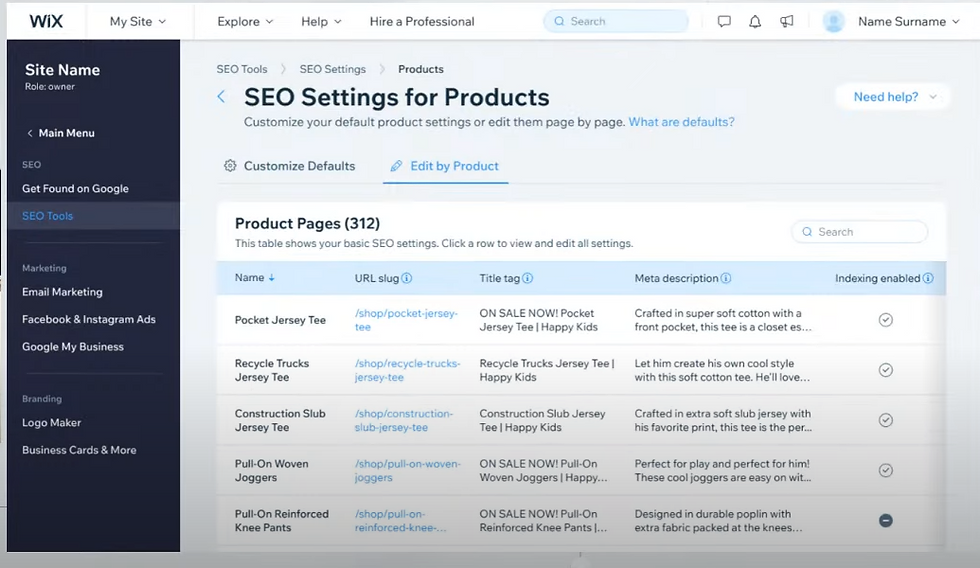Click the back arrow beside the page title
This screenshot has height=568, width=980.
point(221,96)
